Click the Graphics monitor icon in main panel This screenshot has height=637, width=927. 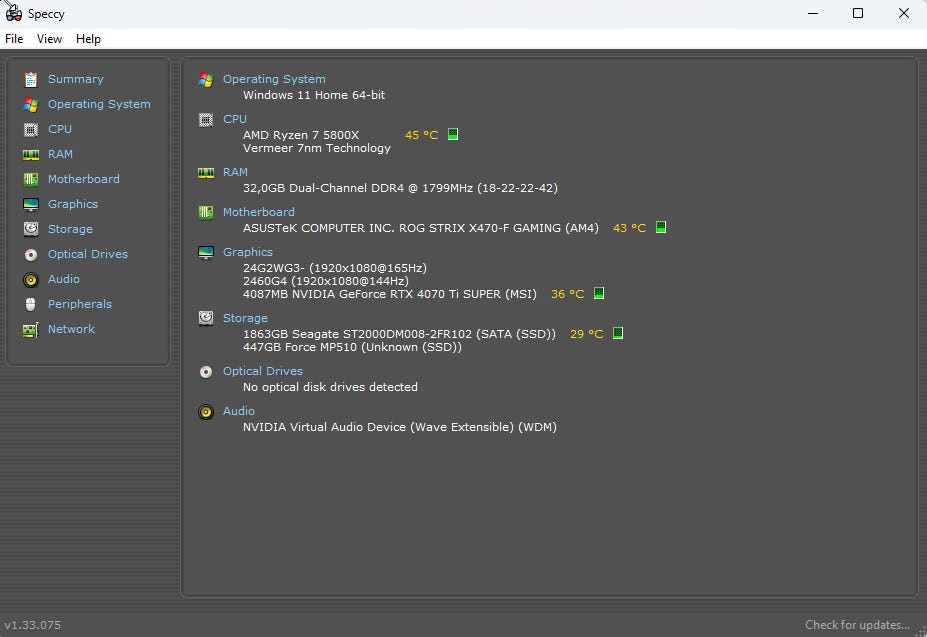[x=206, y=253]
